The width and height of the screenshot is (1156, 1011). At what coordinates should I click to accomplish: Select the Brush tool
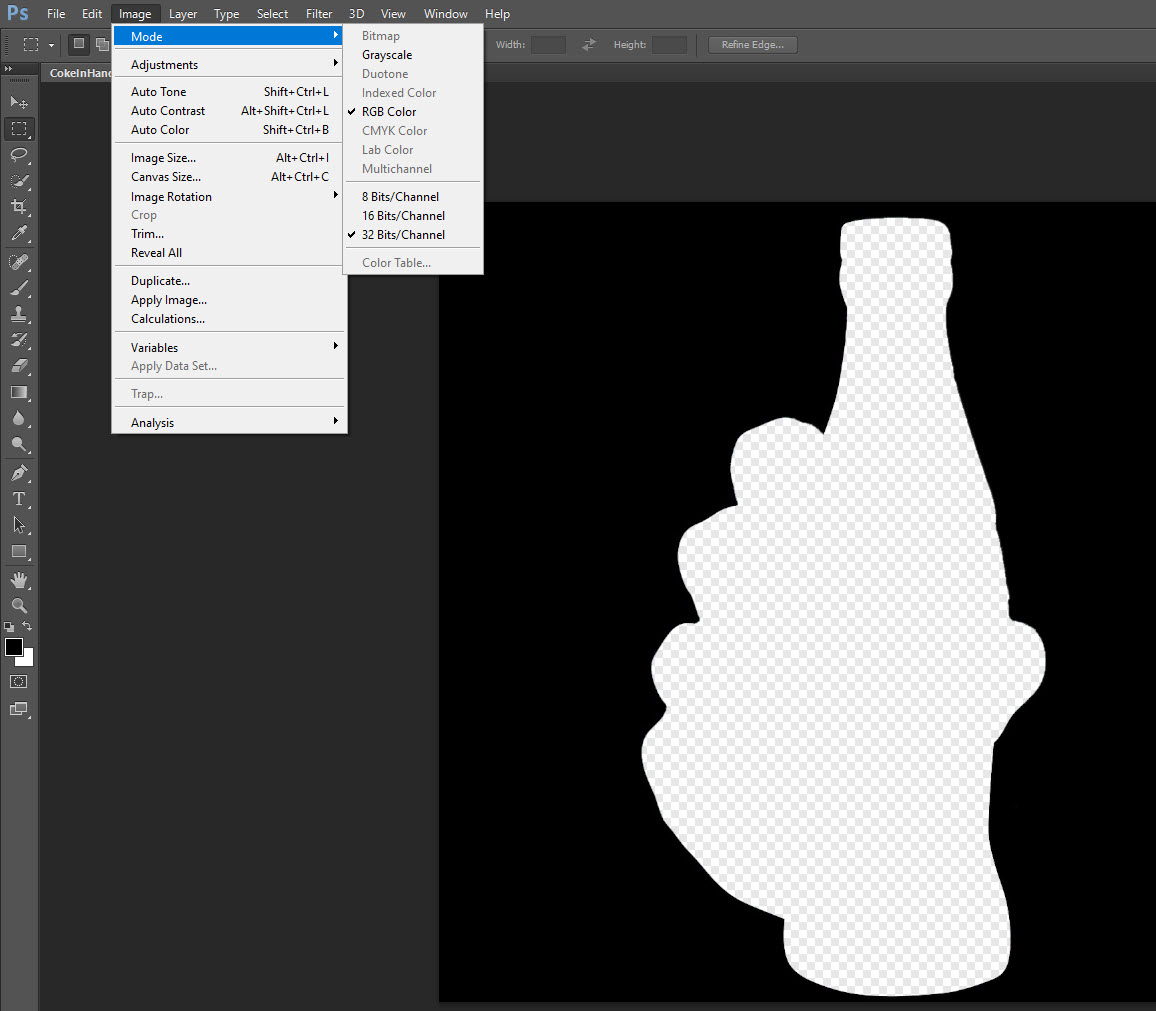[18, 288]
